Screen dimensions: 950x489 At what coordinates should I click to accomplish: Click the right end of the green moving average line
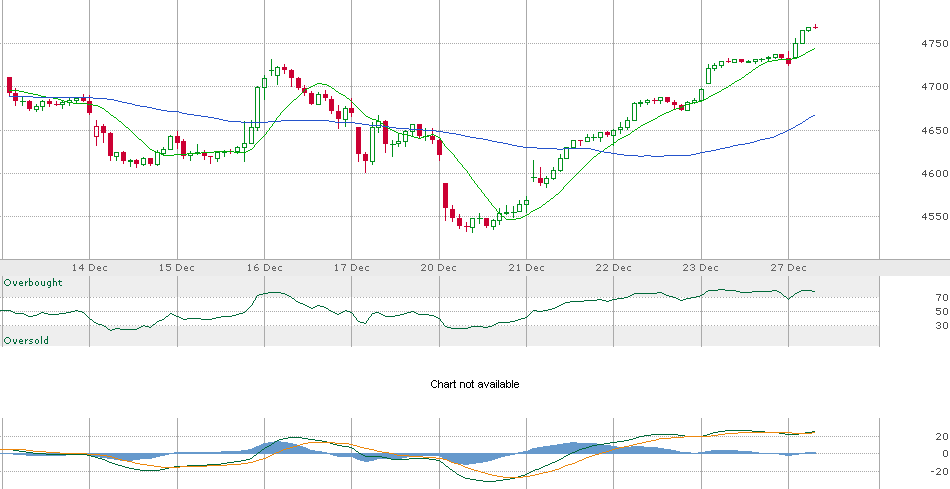(x=814, y=48)
